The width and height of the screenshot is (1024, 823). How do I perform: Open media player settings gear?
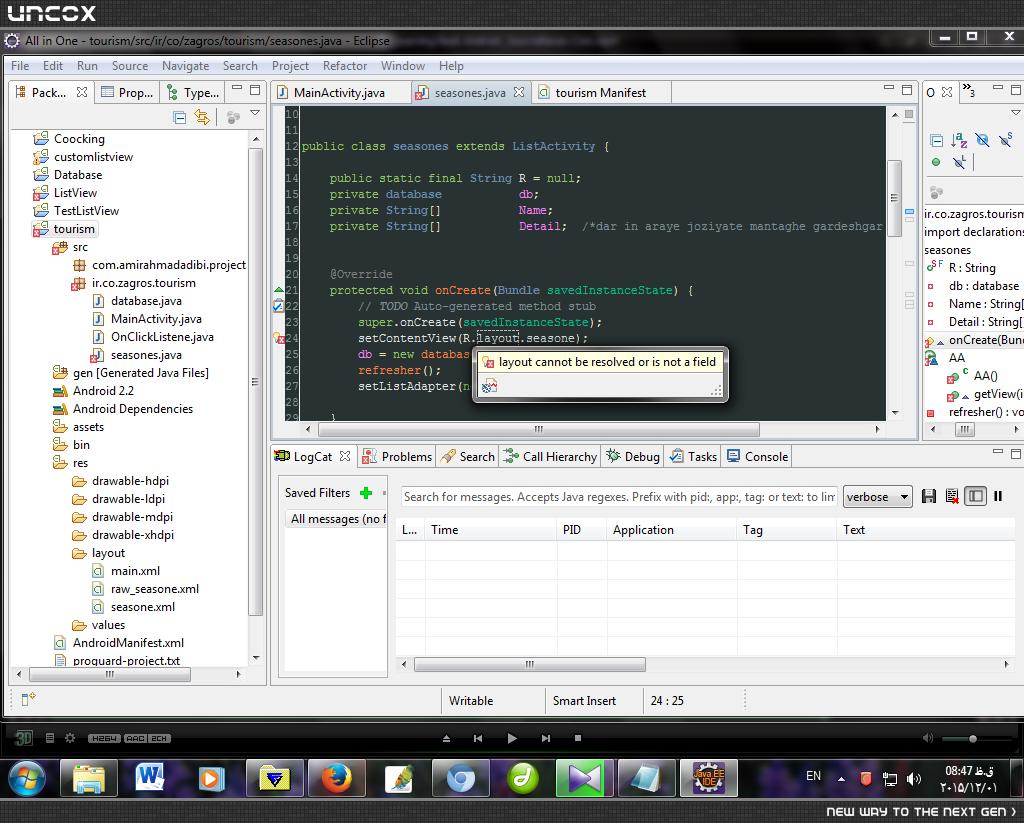coord(69,738)
